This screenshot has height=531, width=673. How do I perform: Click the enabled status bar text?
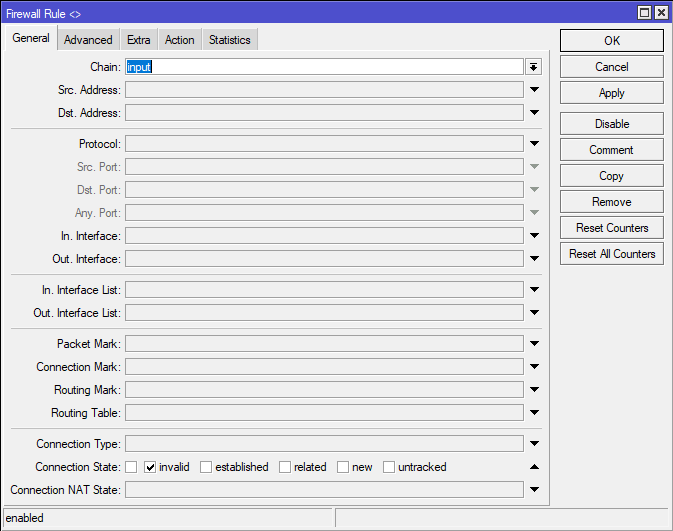24,518
